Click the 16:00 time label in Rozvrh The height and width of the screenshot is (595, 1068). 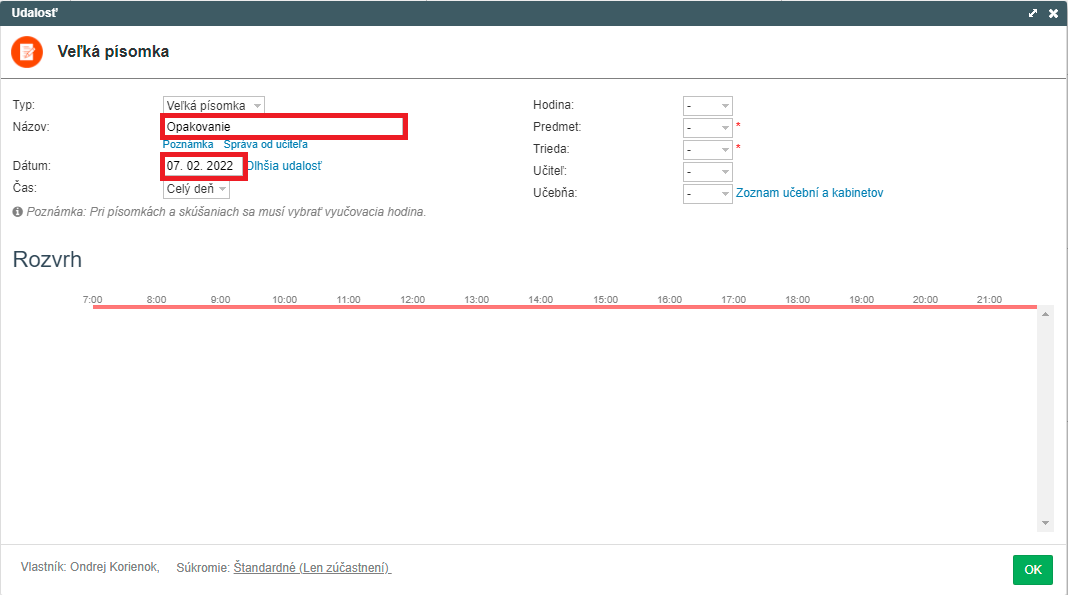pyautogui.click(x=670, y=300)
